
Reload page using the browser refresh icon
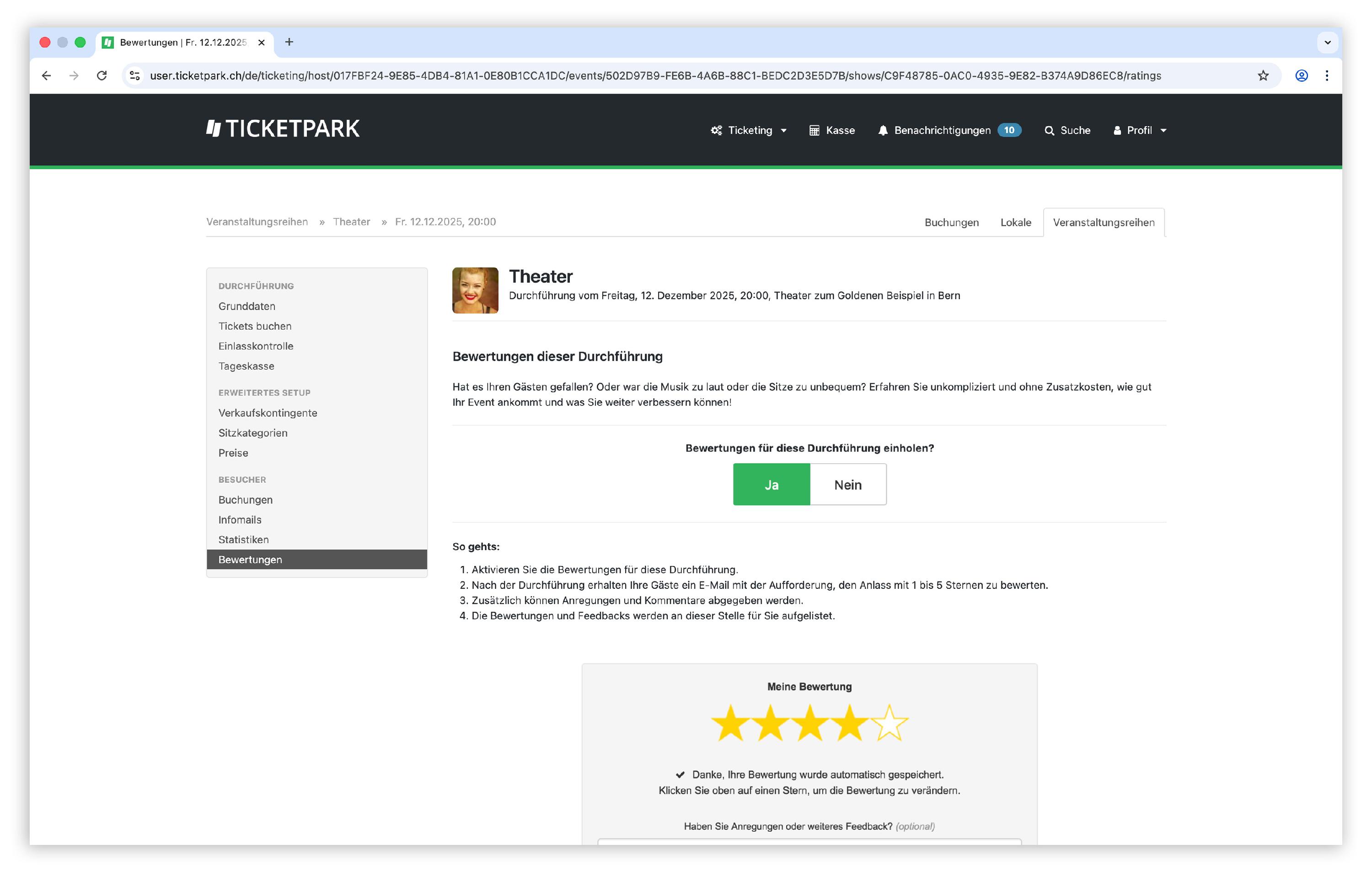click(x=102, y=76)
